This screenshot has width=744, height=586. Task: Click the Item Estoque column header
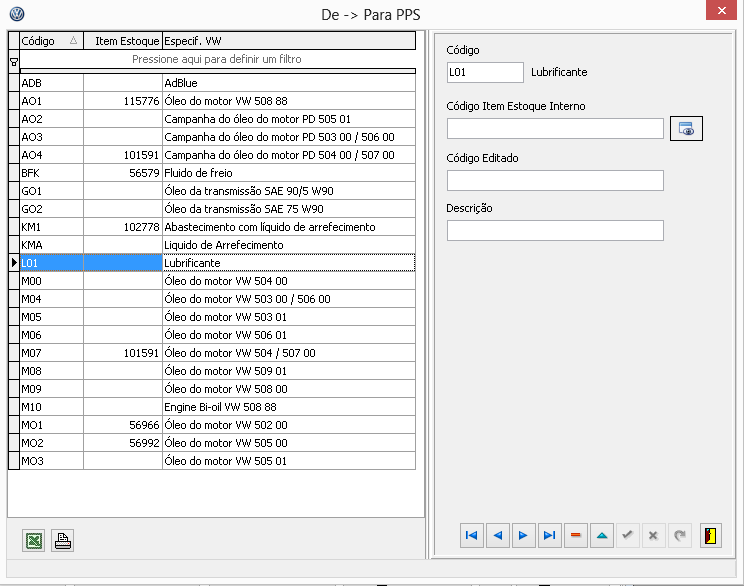click(123, 41)
